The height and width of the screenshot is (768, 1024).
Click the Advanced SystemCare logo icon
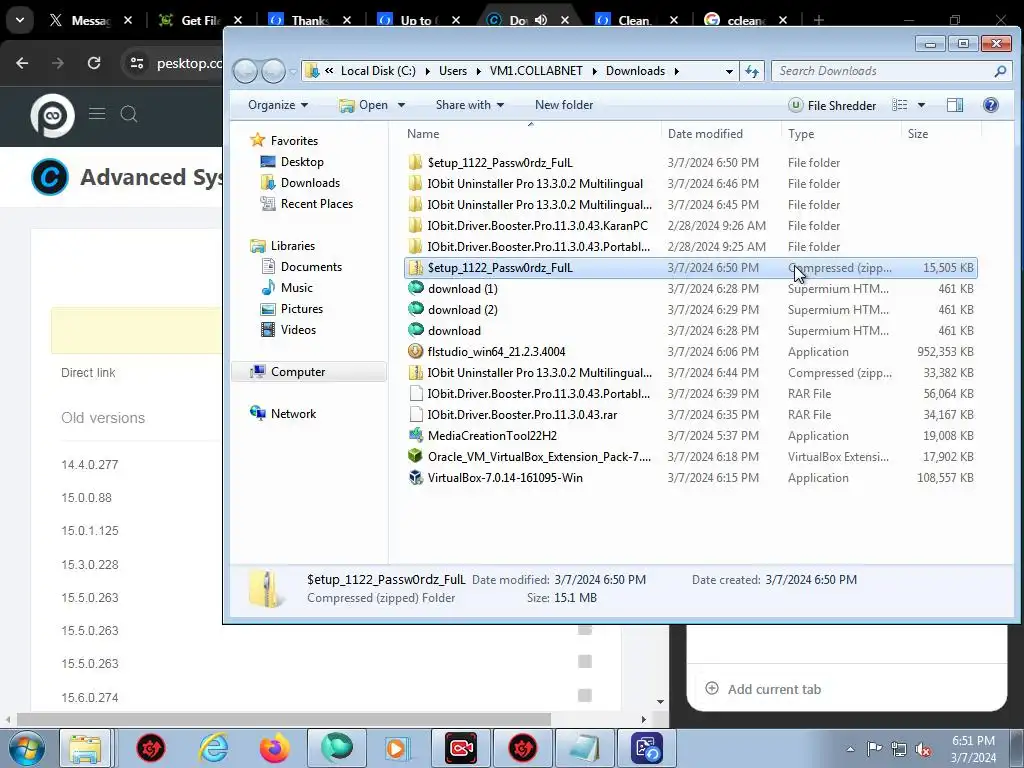pos(50,177)
